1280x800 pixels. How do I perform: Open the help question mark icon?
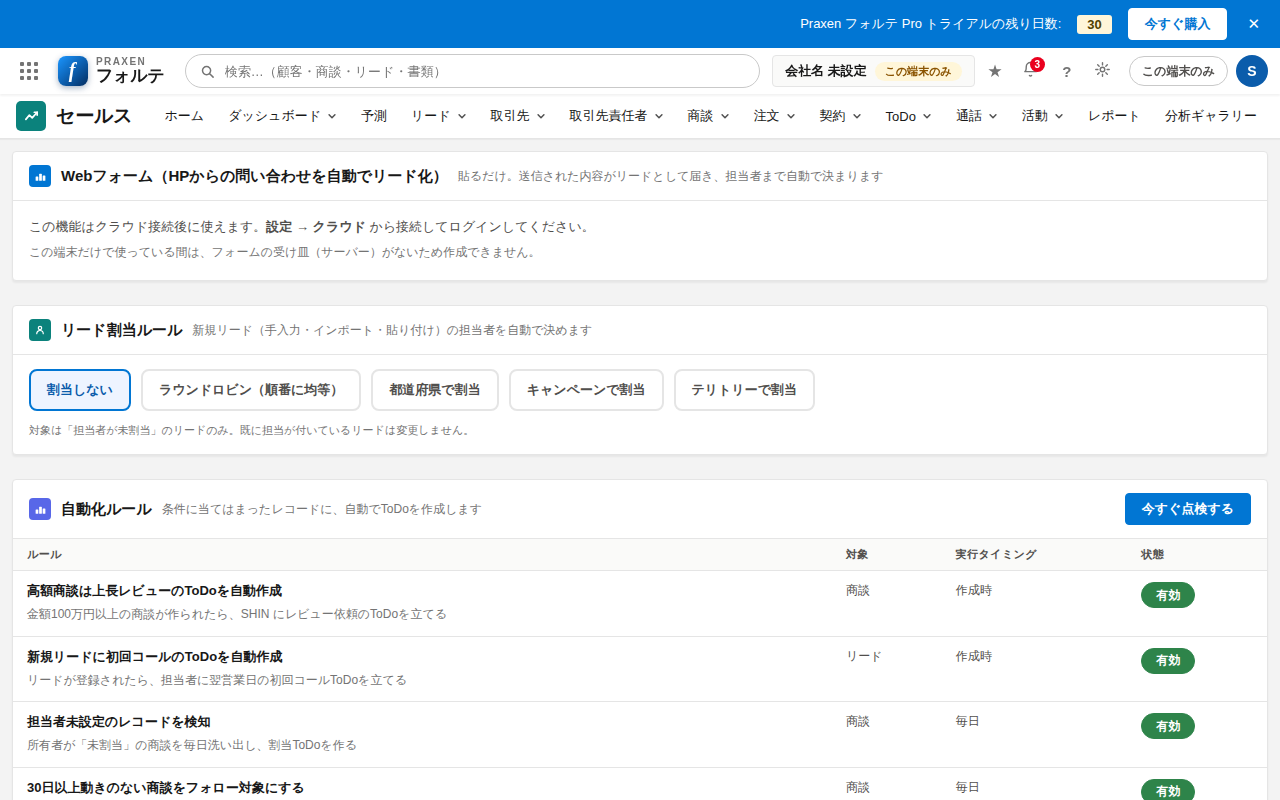[x=1066, y=72]
